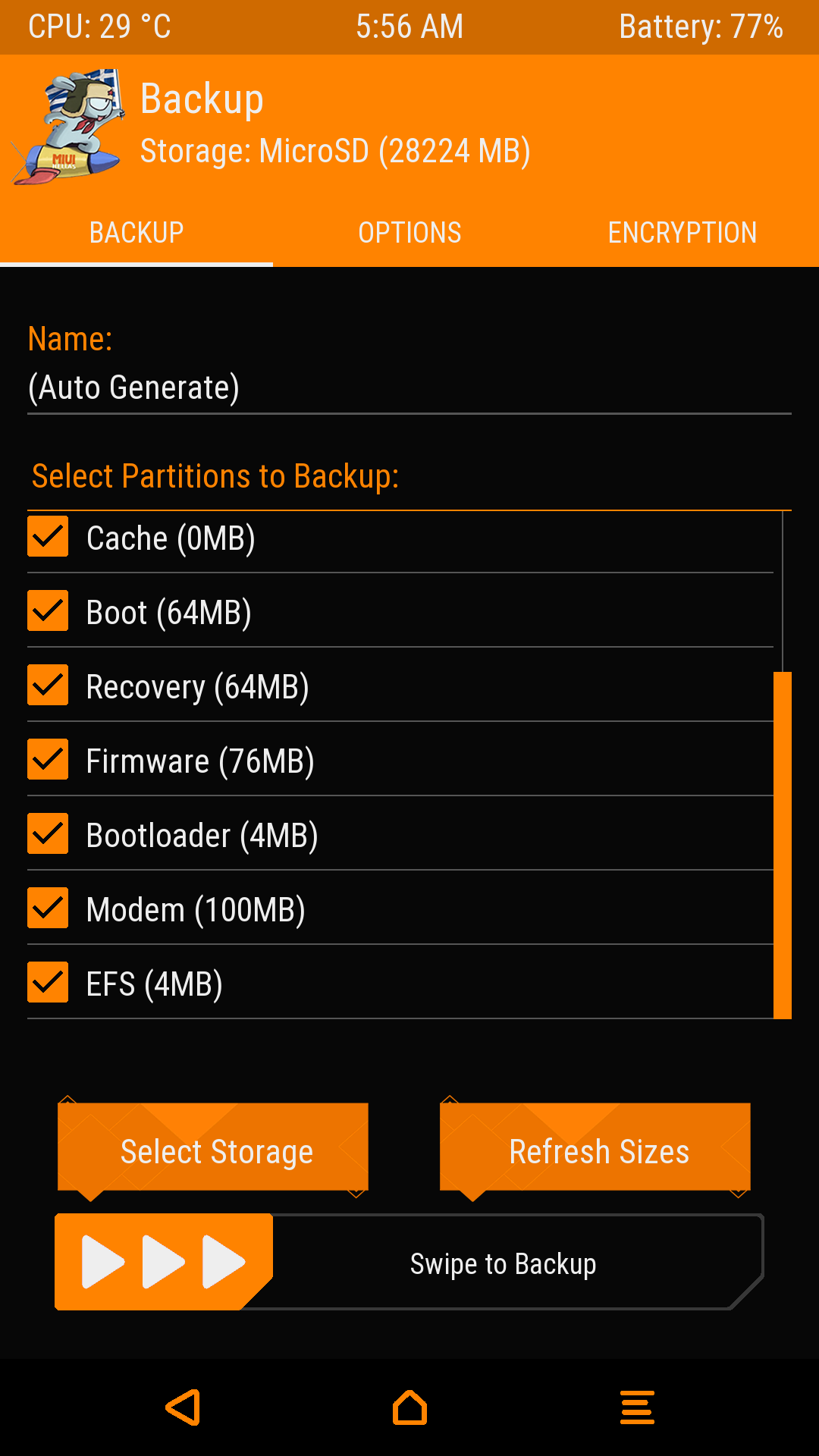
Task: Uncheck the Modem partition checkbox
Action: [x=48, y=908]
